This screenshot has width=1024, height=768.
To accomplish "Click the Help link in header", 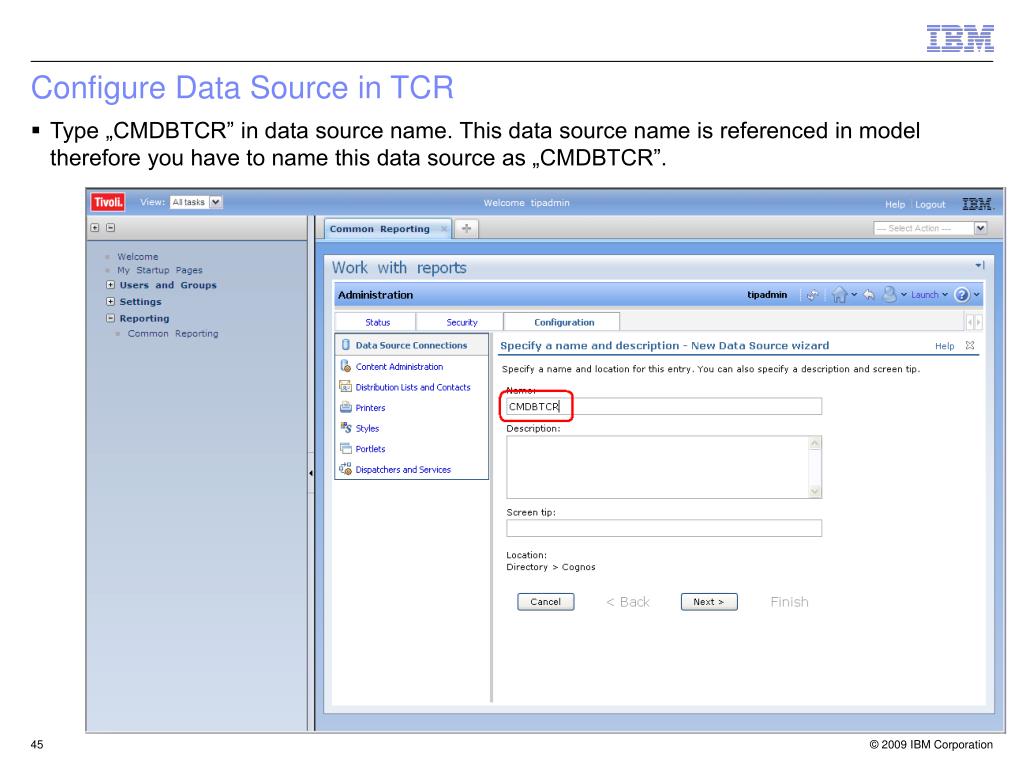I will point(895,204).
